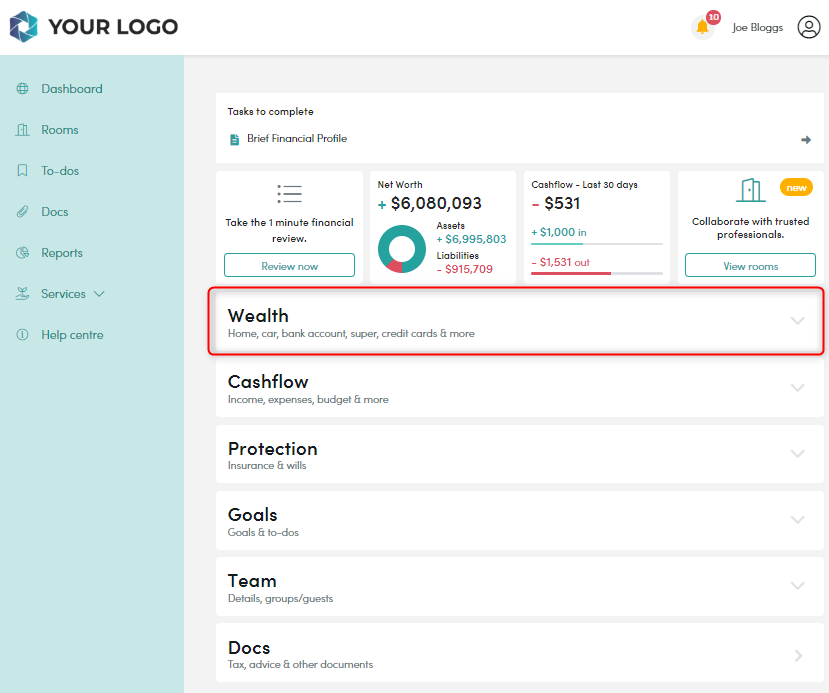Screen dimensions: 829x693
Task: Click the collaborate buildings illustration icon
Action: (750, 193)
